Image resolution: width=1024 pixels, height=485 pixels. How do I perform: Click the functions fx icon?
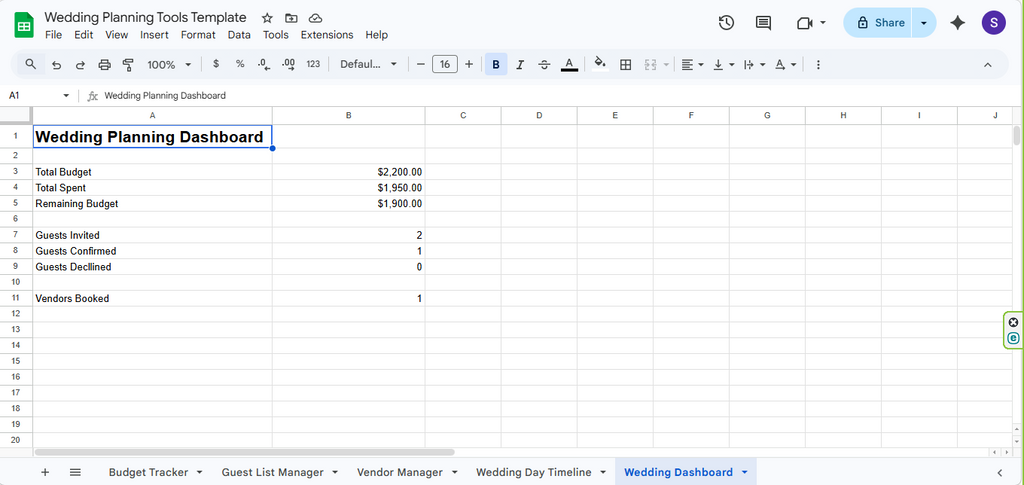(93, 95)
